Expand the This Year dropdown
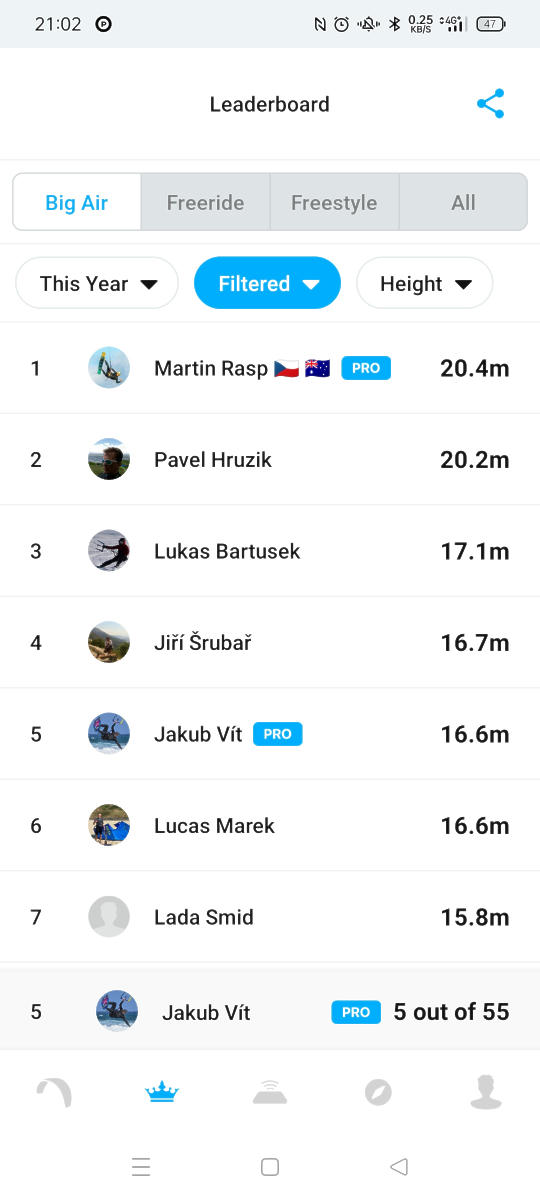The height and width of the screenshot is (1200, 540). point(97,283)
